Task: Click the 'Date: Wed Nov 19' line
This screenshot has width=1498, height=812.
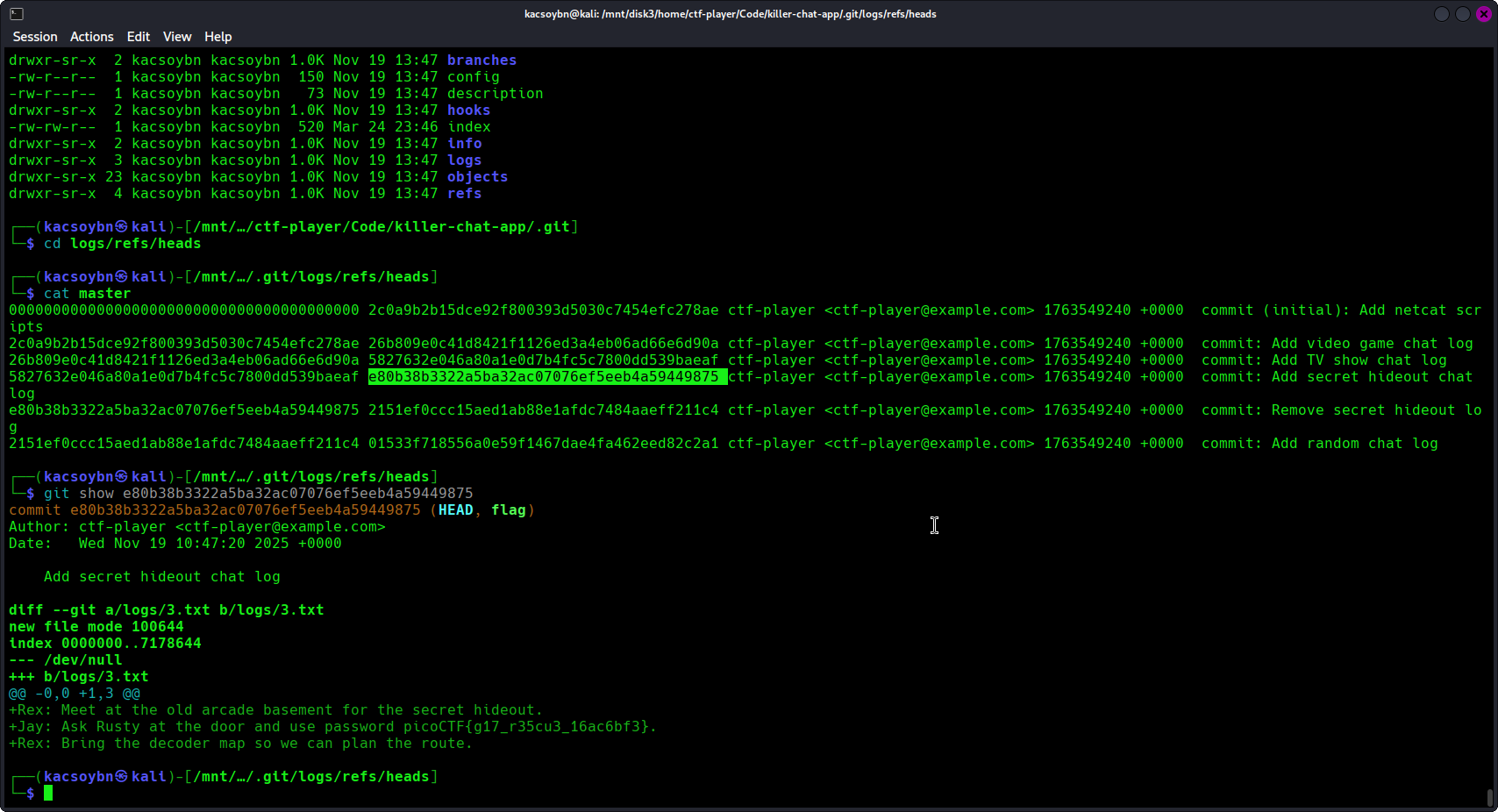Action: [x=175, y=544]
